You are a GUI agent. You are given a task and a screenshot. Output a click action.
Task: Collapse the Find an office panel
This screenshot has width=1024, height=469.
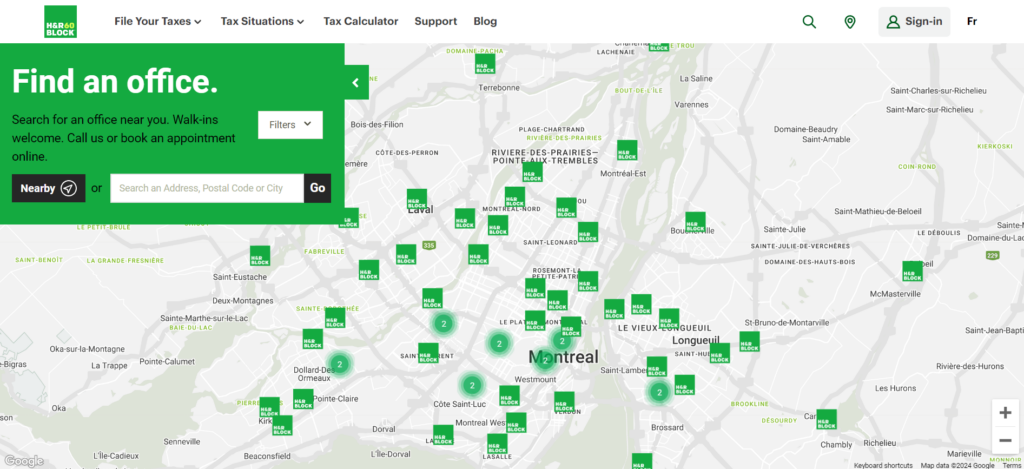356,83
